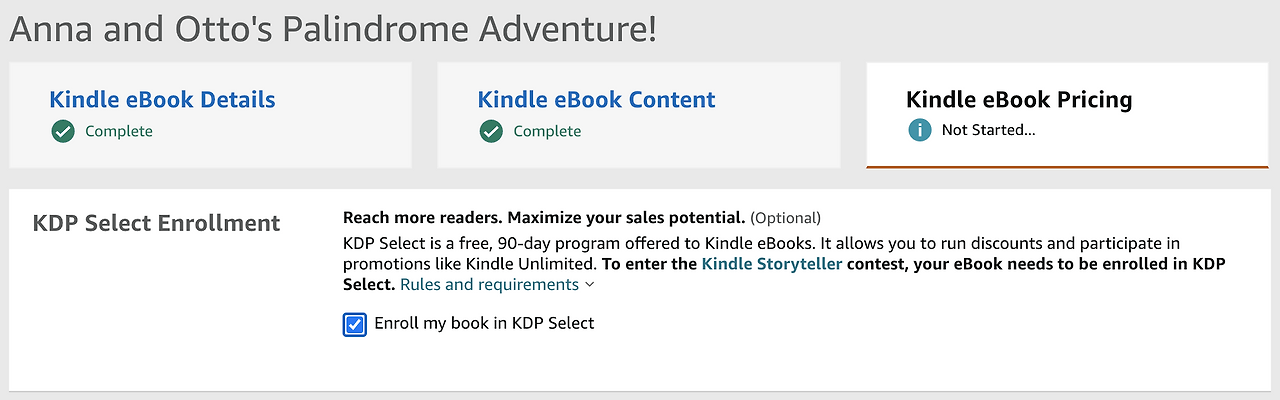Image resolution: width=1280 pixels, height=400 pixels.
Task: Open the Rules and requirements link
Action: pos(489,285)
